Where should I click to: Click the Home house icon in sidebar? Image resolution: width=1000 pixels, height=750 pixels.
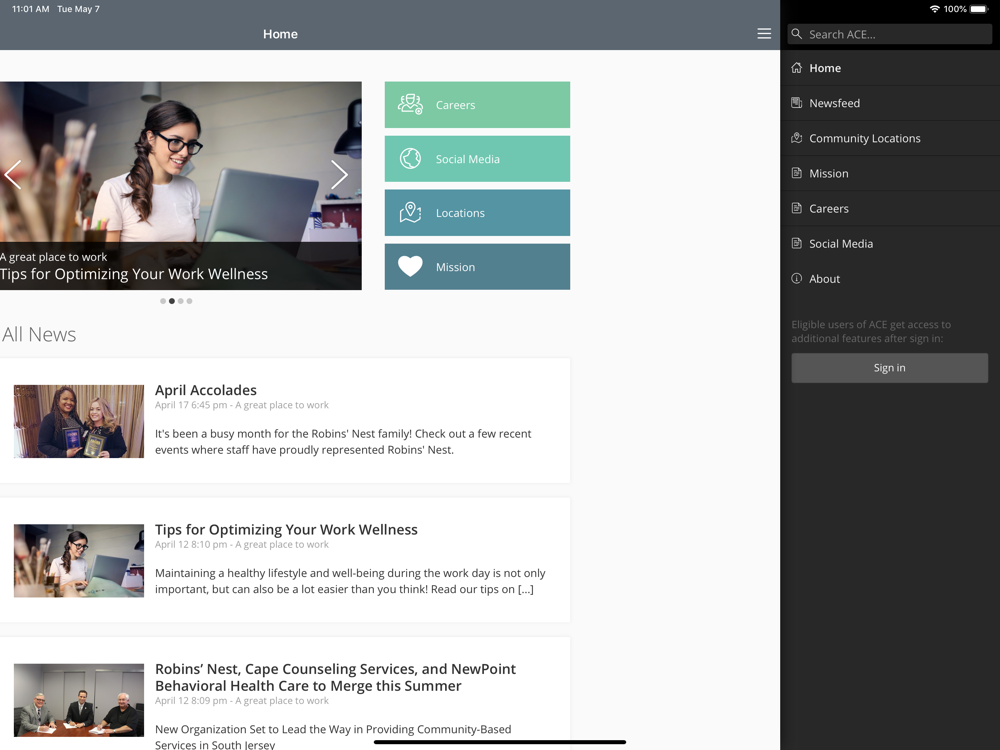coord(797,68)
